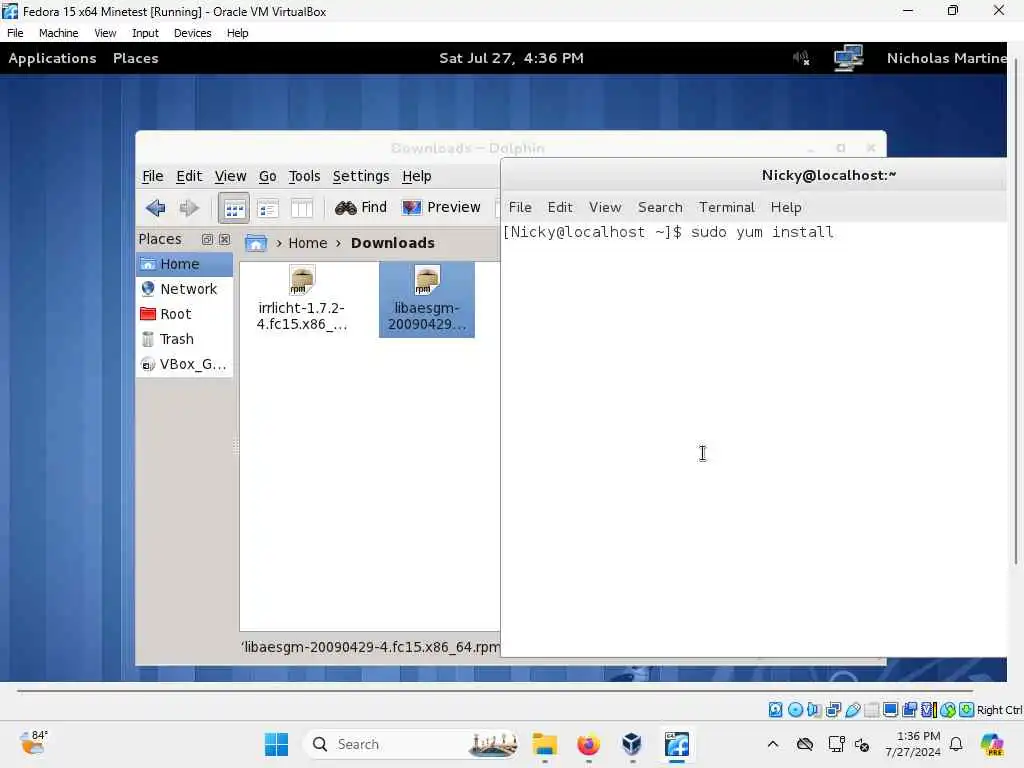Show hidden tray icons with the chevron
The height and width of the screenshot is (768, 1024).
pyautogui.click(x=773, y=744)
